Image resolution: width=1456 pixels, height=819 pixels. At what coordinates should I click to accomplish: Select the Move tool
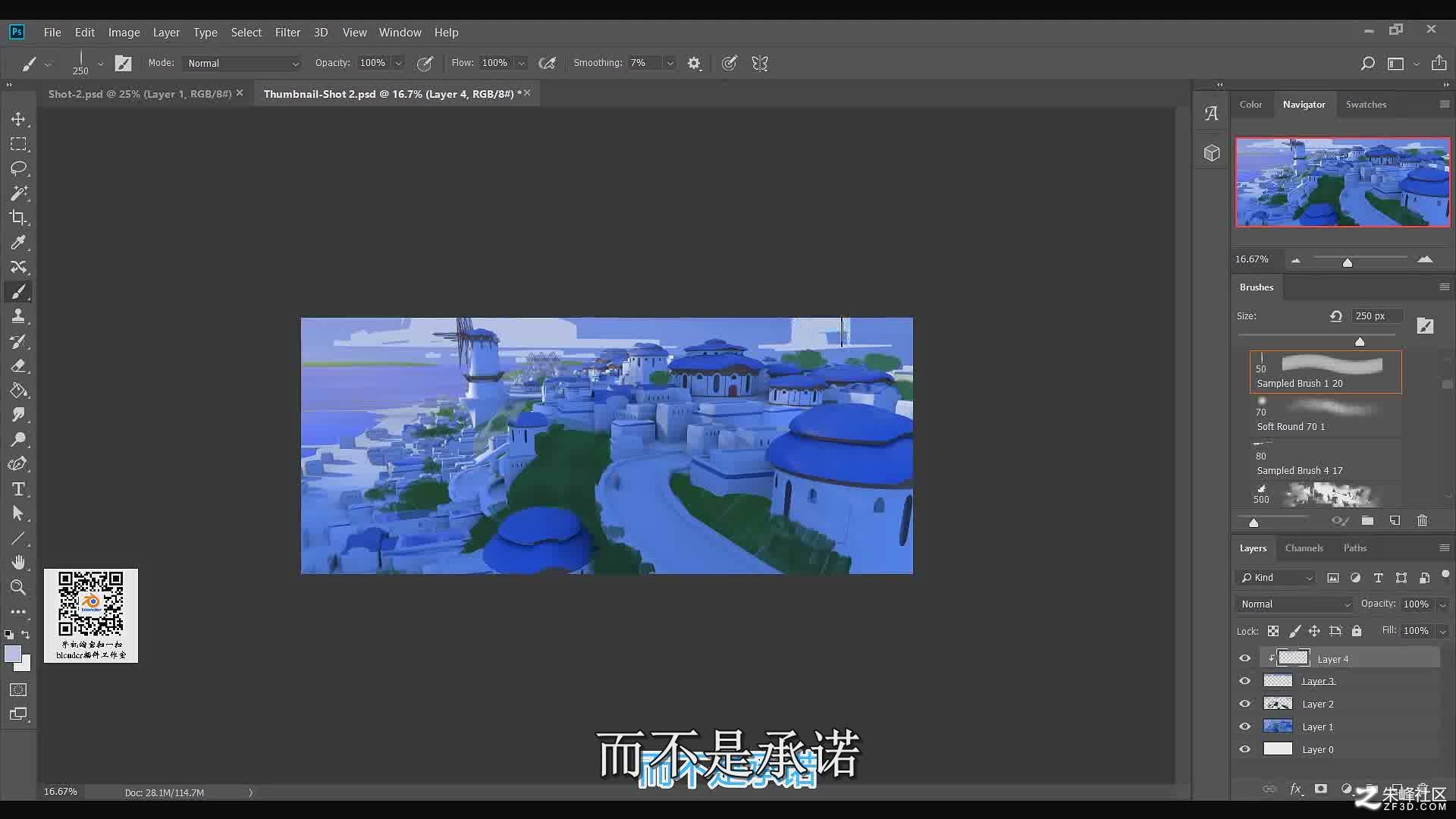[18, 119]
